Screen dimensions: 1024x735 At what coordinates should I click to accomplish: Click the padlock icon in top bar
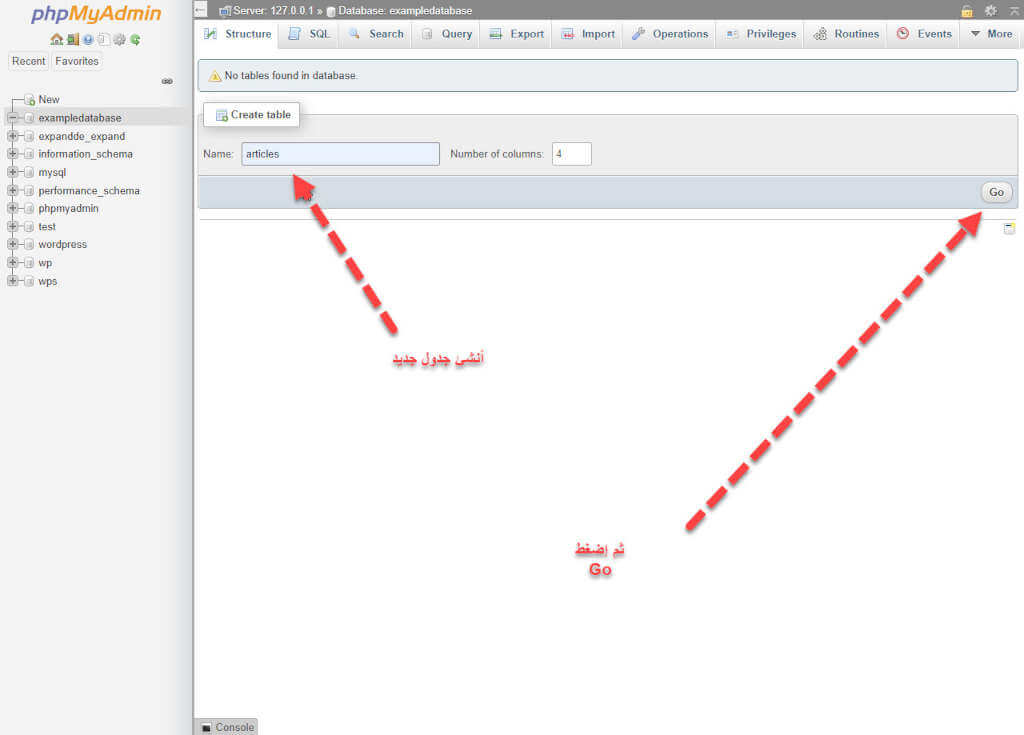click(x=967, y=11)
